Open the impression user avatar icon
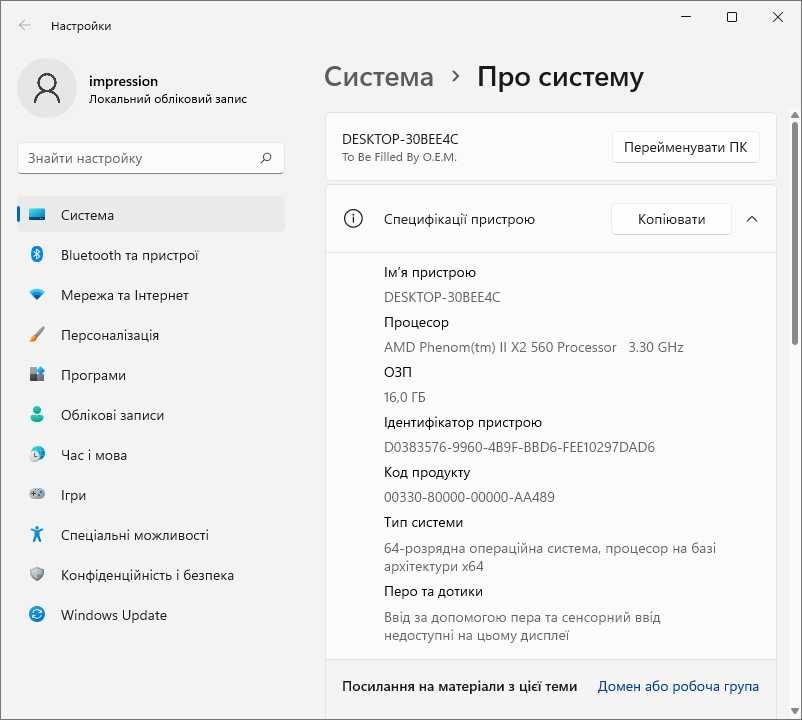The height and width of the screenshot is (720, 802). pyautogui.click(x=47, y=88)
